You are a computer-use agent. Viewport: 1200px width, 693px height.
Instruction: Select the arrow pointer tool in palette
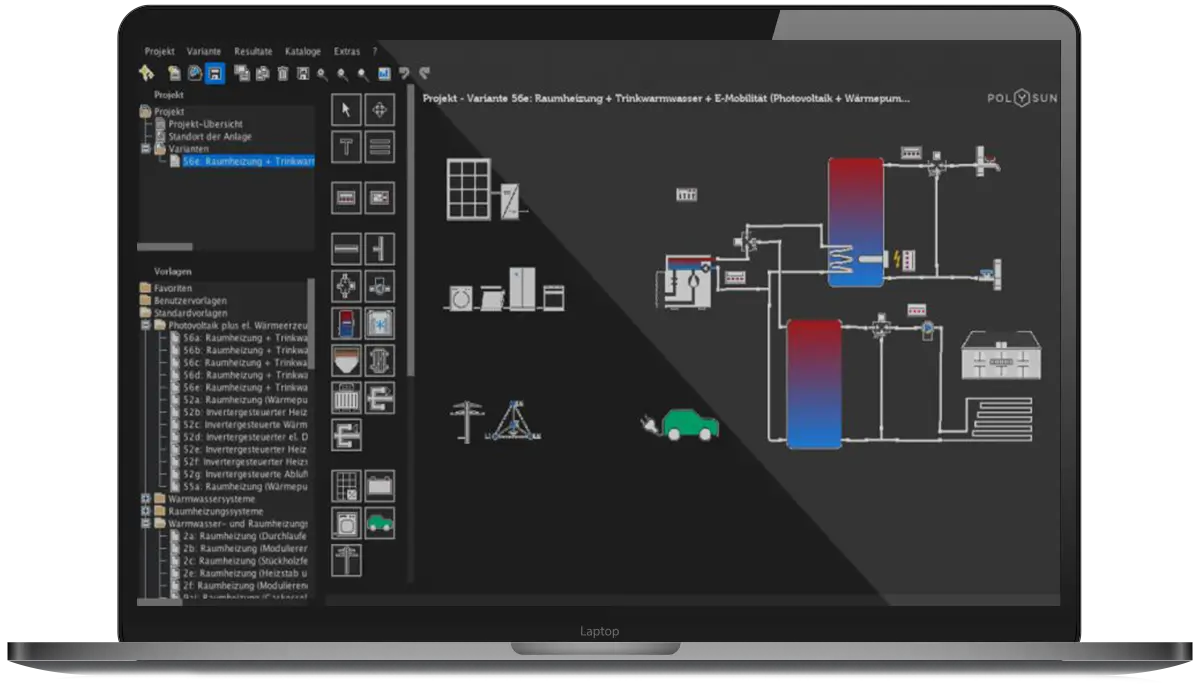click(347, 110)
